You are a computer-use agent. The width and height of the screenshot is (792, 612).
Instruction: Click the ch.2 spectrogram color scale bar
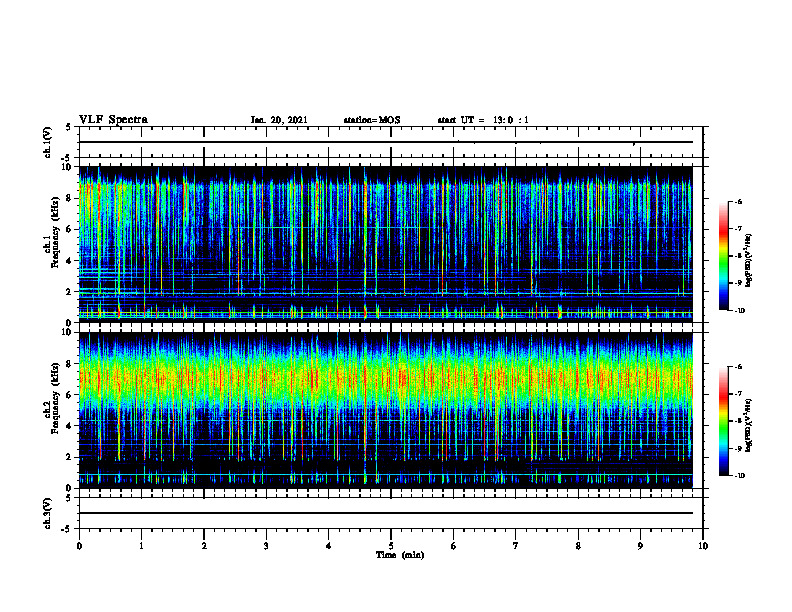click(723, 421)
